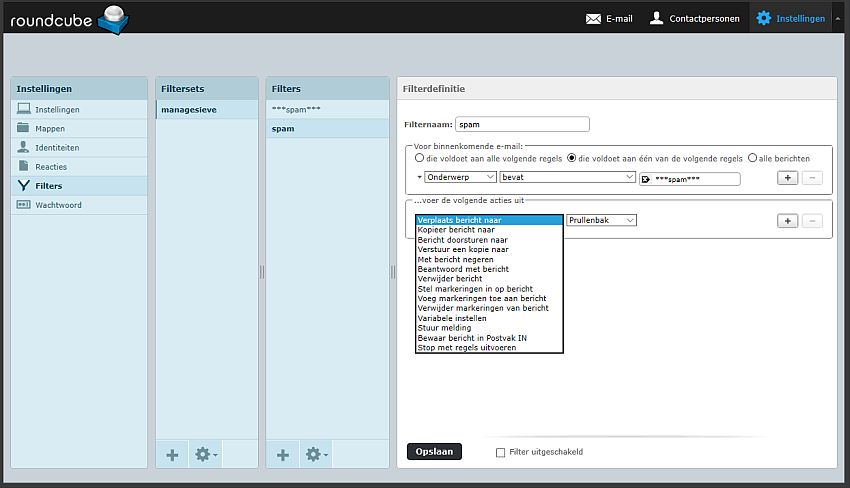Open Wachtwoord in the settings sidebar
This screenshot has height=488, width=850.
click(x=58, y=205)
